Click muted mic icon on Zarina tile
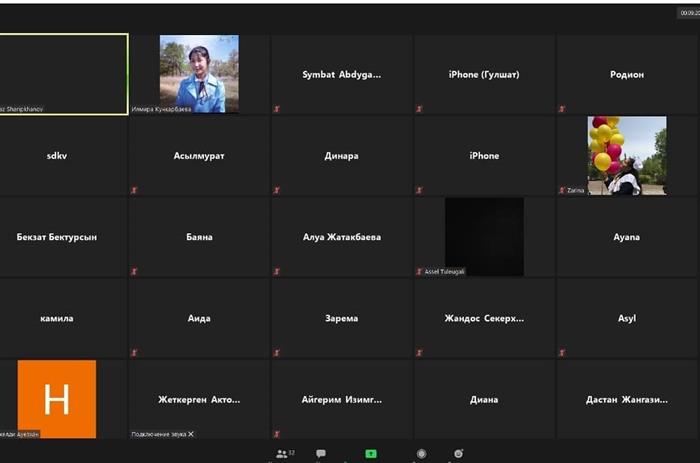The image size is (700, 463). coord(562,190)
